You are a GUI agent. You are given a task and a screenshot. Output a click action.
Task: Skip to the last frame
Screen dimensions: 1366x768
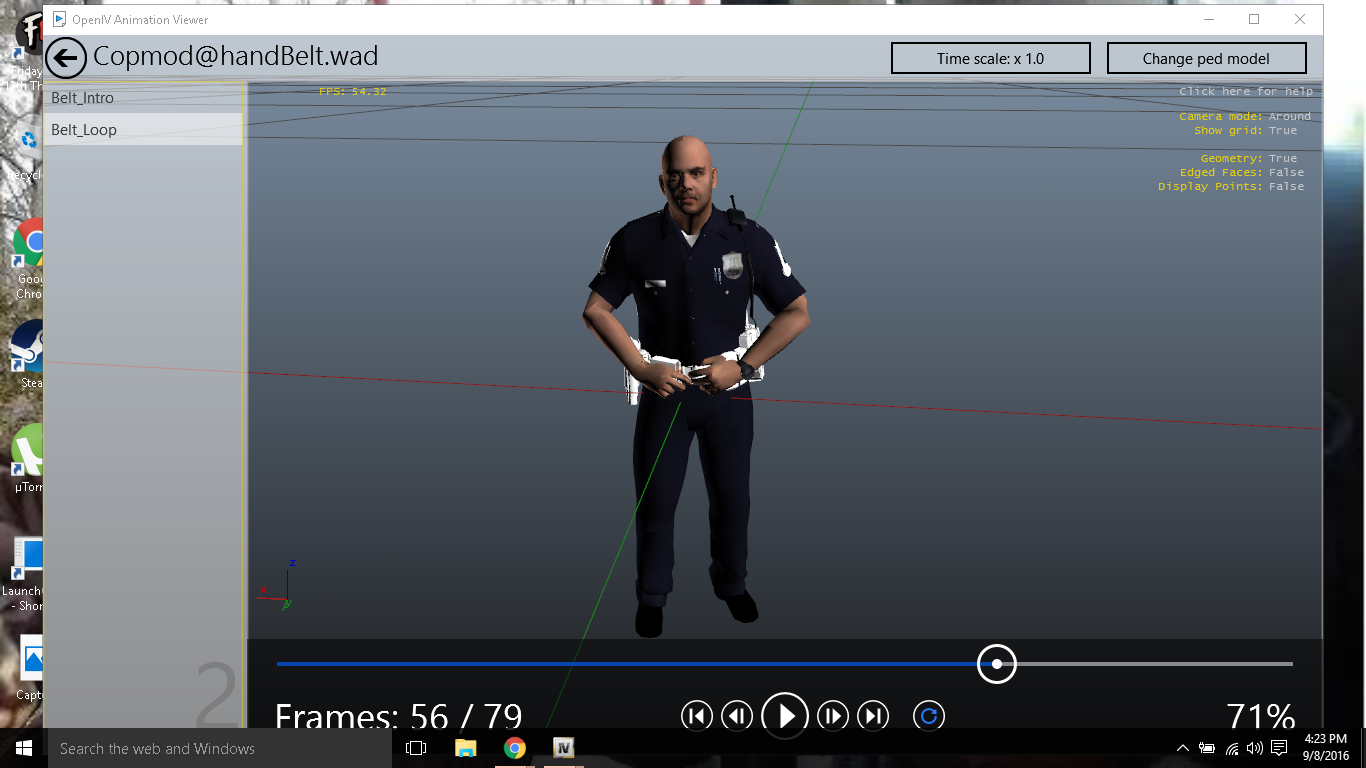point(873,716)
